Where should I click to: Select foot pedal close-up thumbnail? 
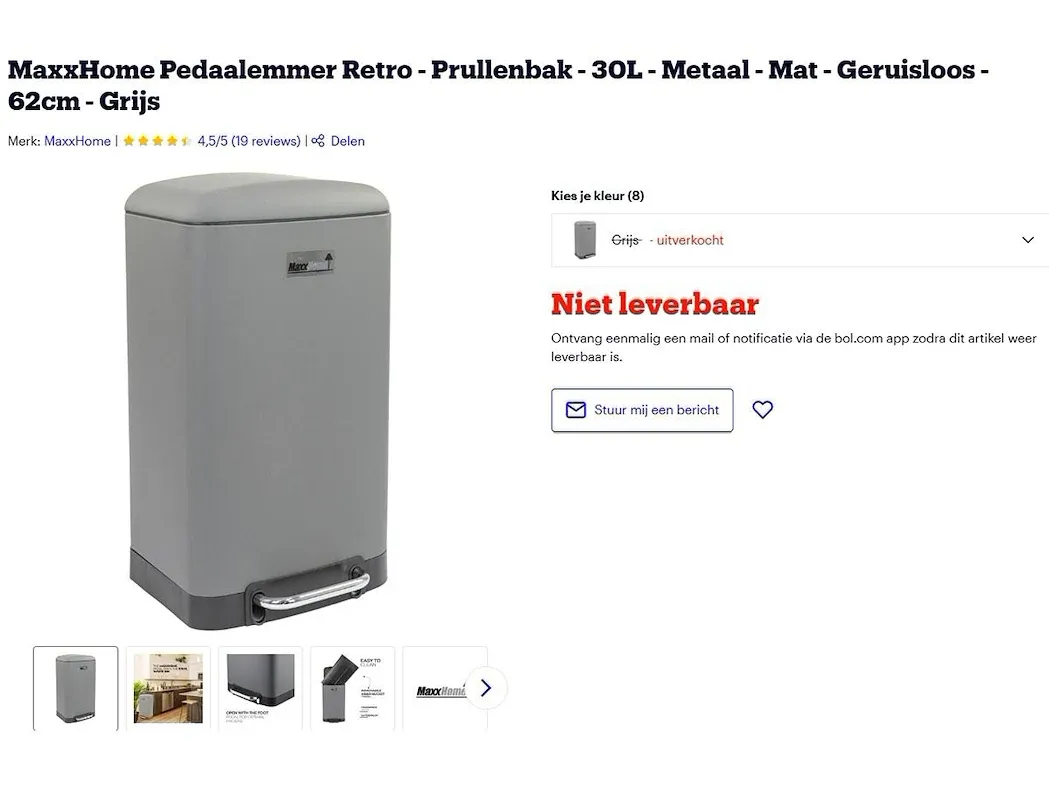[x=260, y=689]
